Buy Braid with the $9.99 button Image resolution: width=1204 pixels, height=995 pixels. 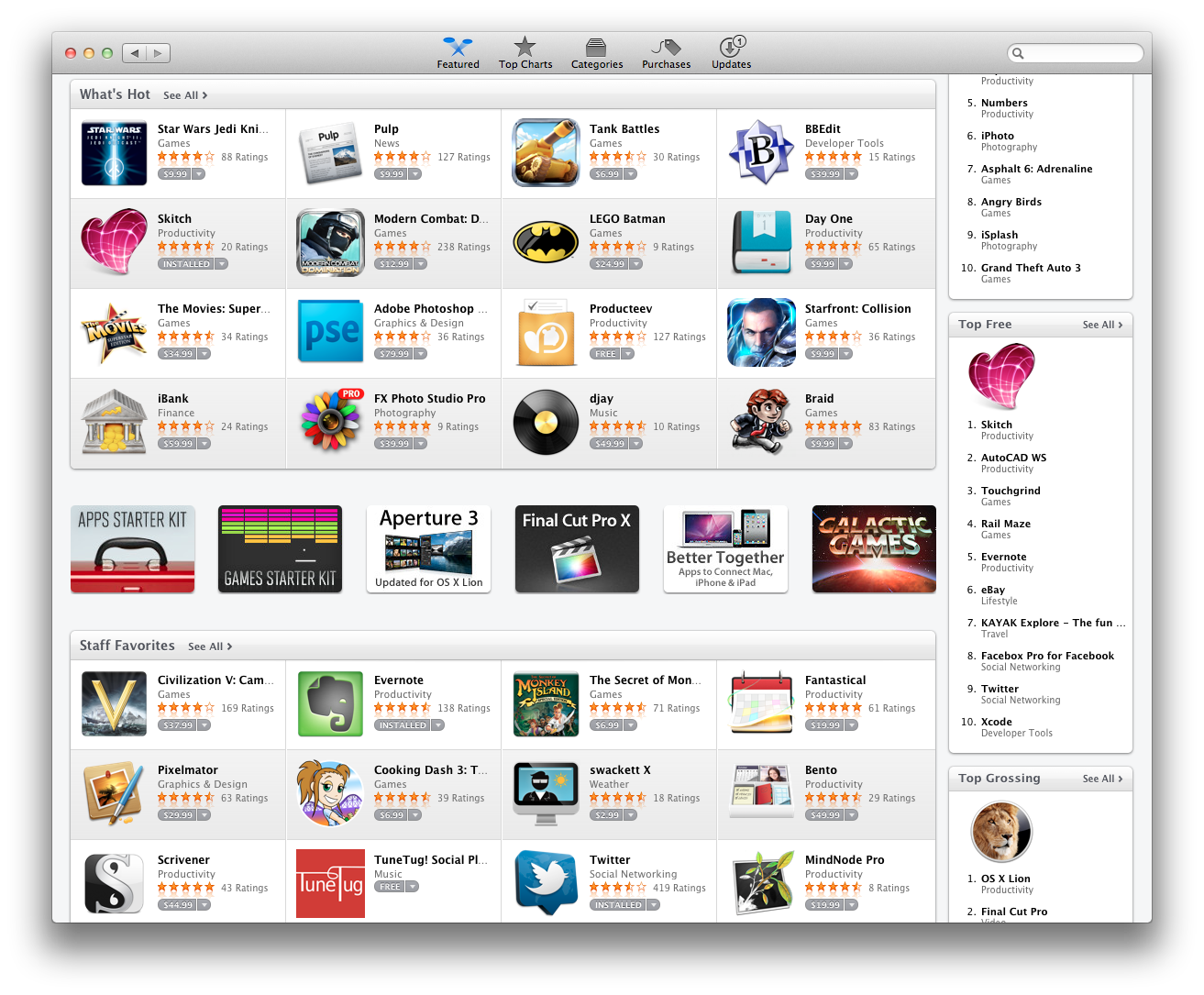[823, 444]
